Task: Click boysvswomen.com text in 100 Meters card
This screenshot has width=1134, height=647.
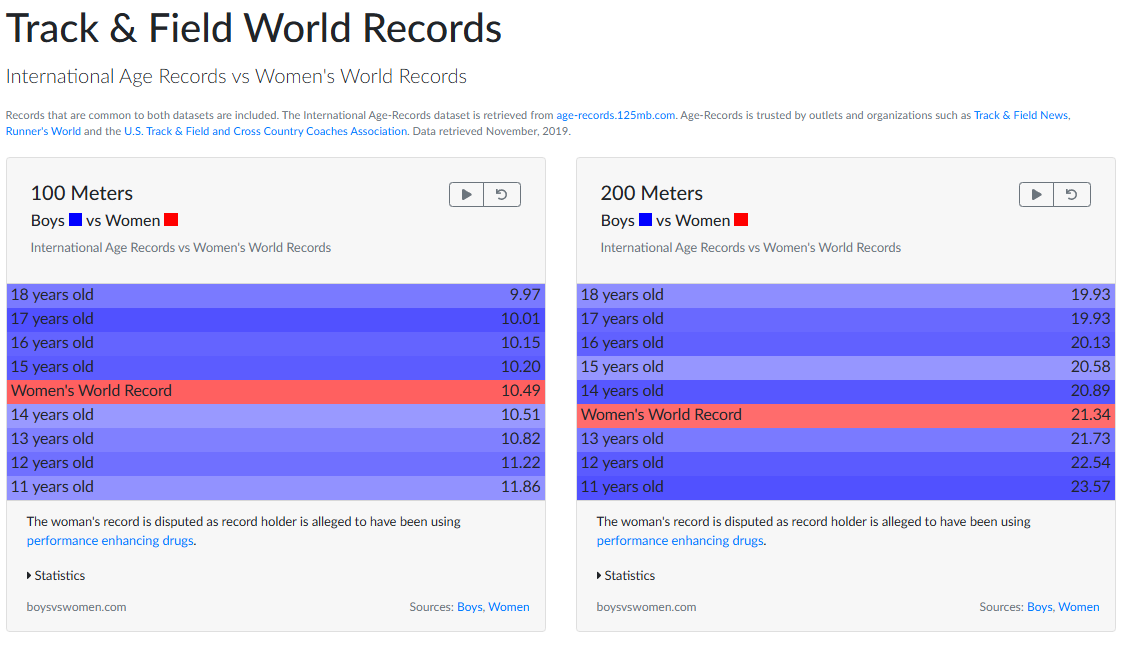Action: click(76, 607)
